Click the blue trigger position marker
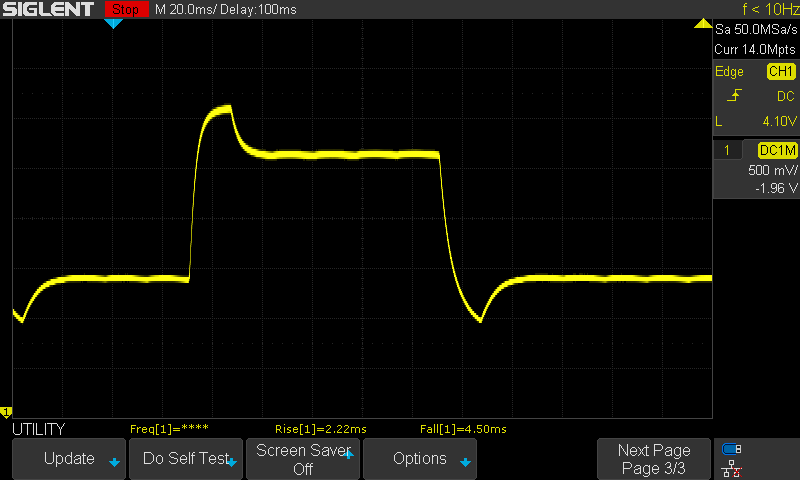This screenshot has width=800, height=480. click(x=113, y=23)
